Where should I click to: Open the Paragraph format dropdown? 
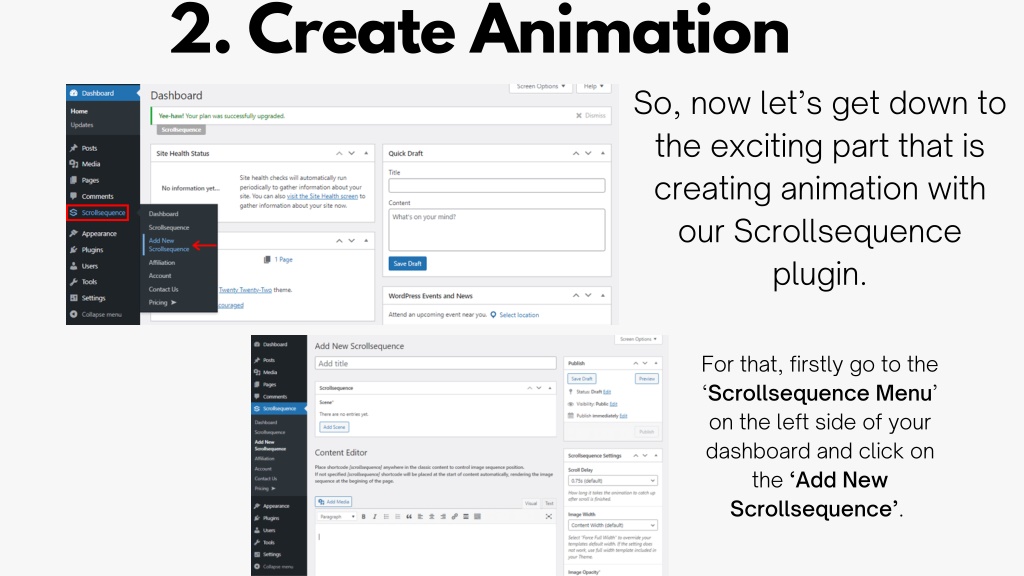click(338, 517)
